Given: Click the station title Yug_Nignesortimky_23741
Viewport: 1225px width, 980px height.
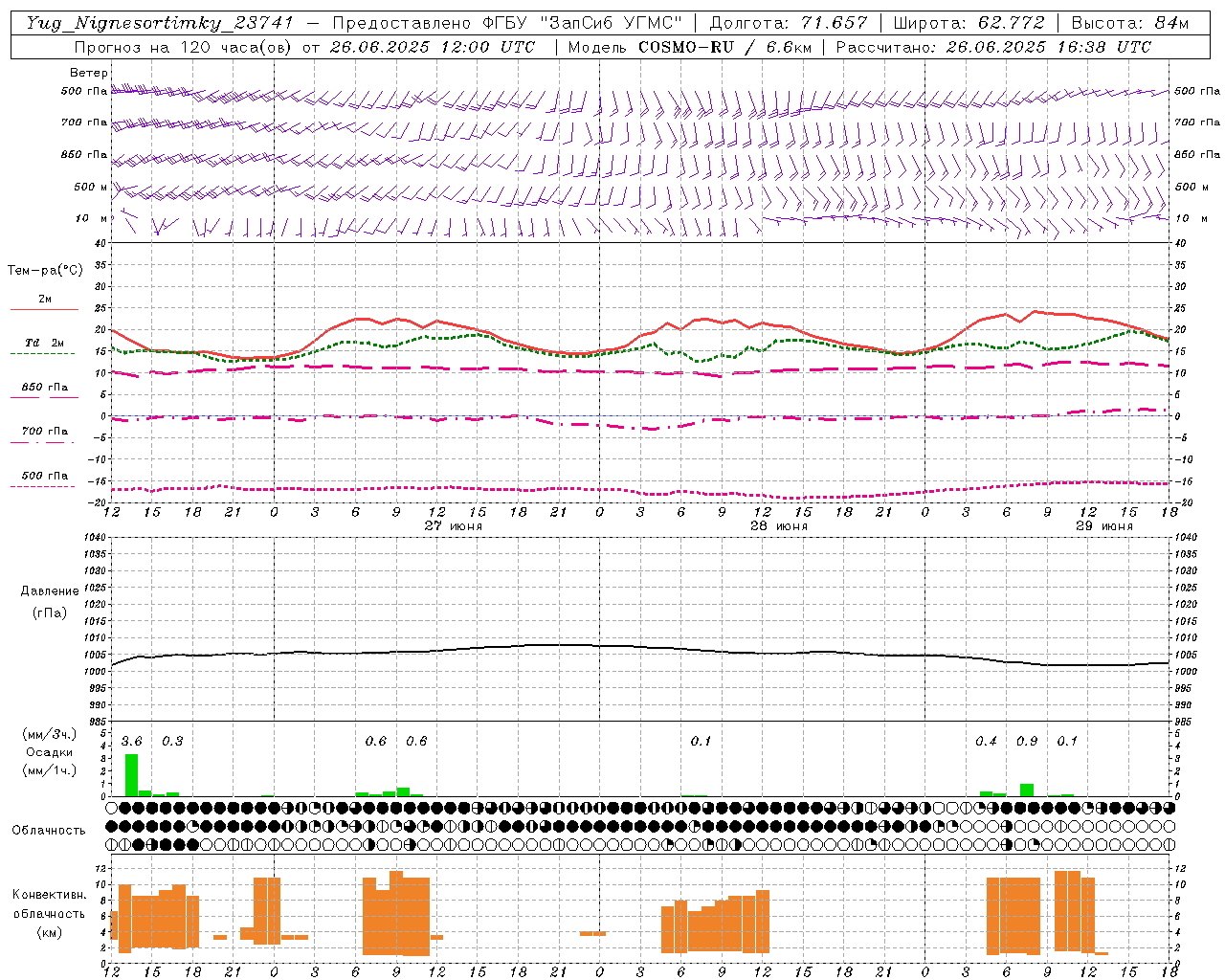Looking at the screenshot, I should [x=159, y=23].
